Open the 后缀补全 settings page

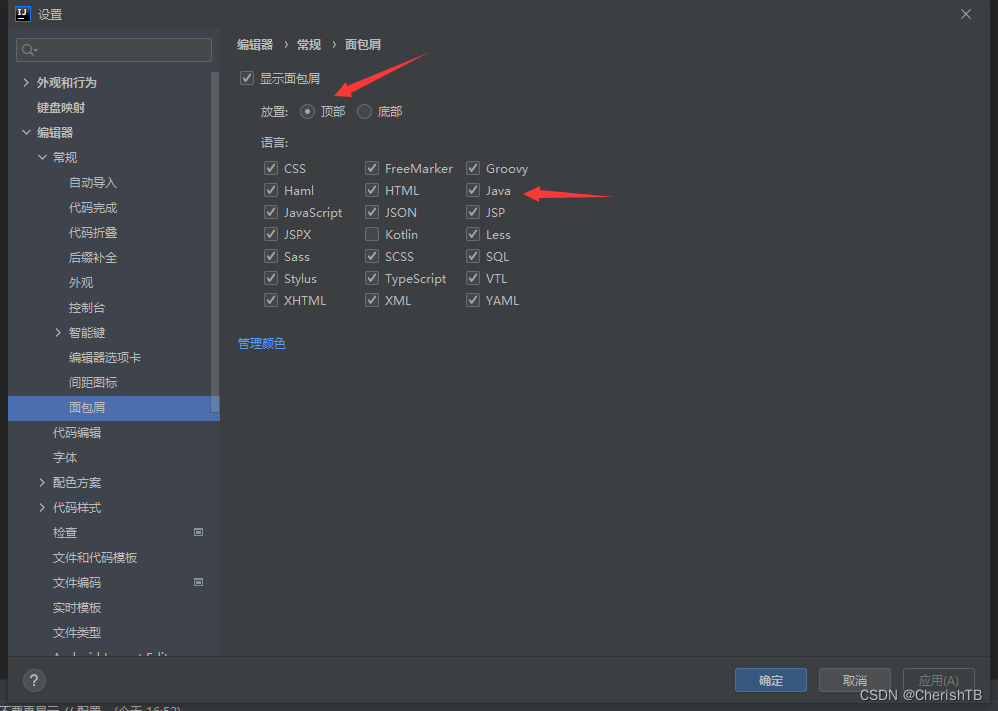[93, 258]
